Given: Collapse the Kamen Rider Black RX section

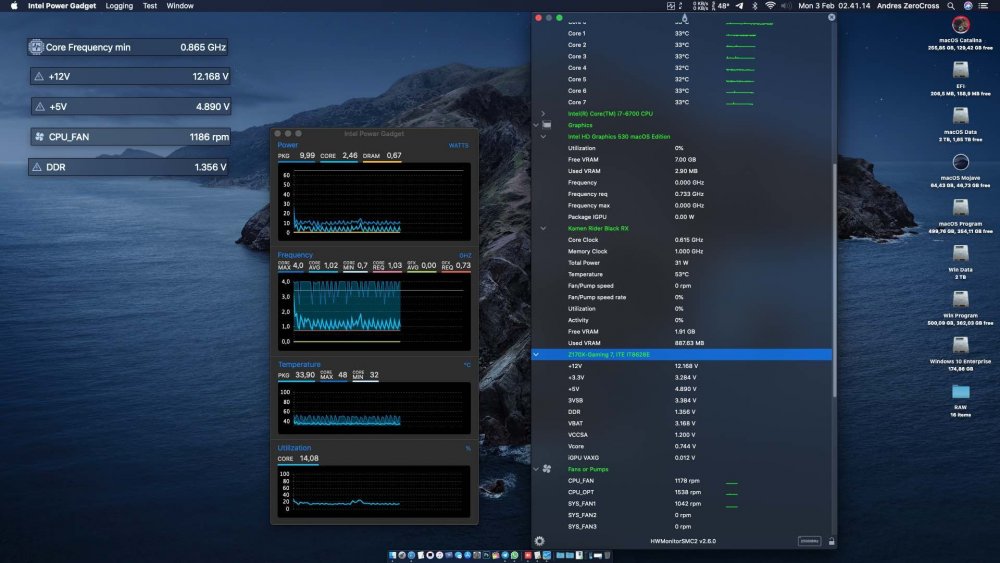Looking at the screenshot, I should 543,228.
